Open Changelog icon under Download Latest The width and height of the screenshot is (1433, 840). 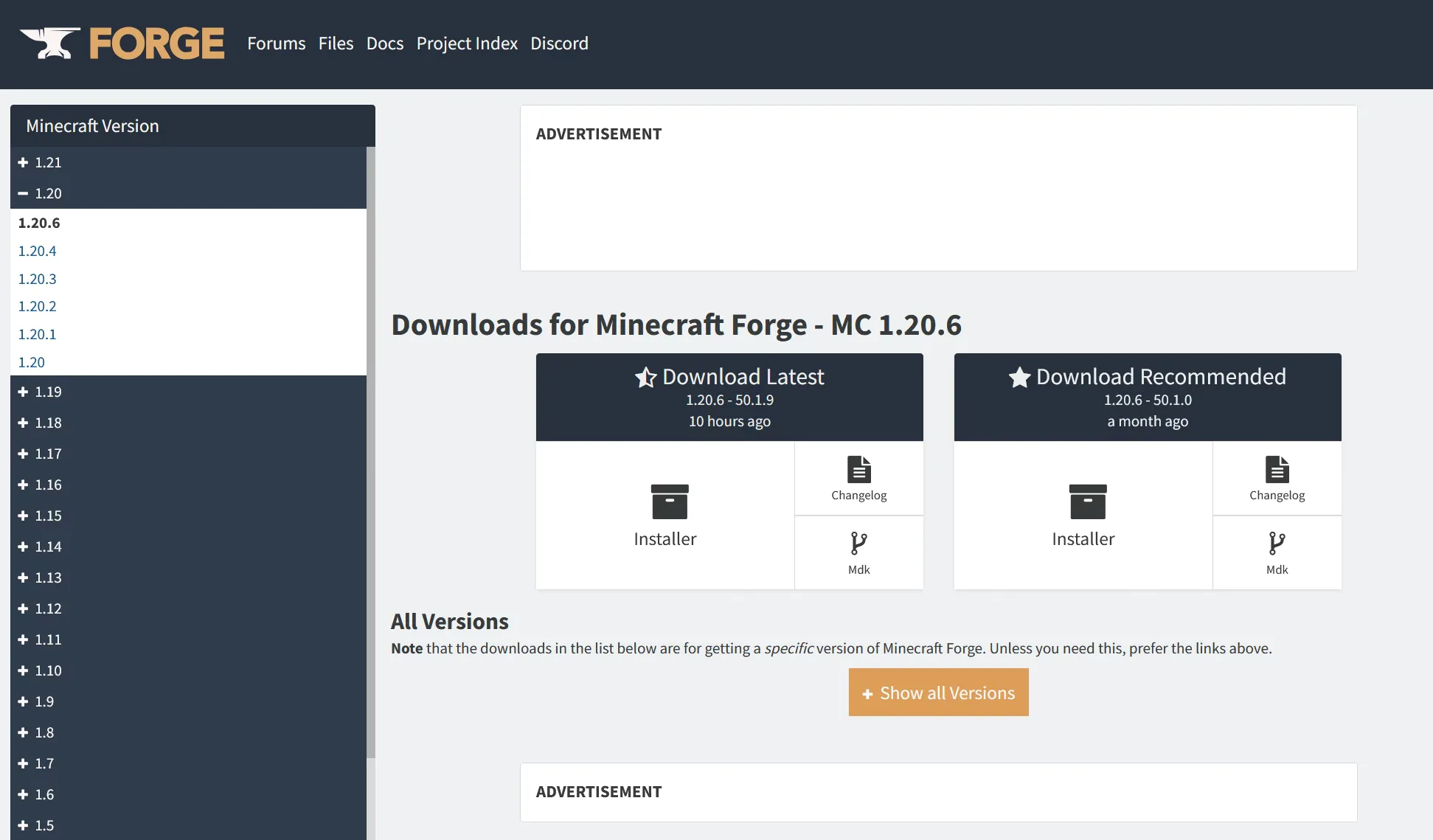click(x=858, y=470)
